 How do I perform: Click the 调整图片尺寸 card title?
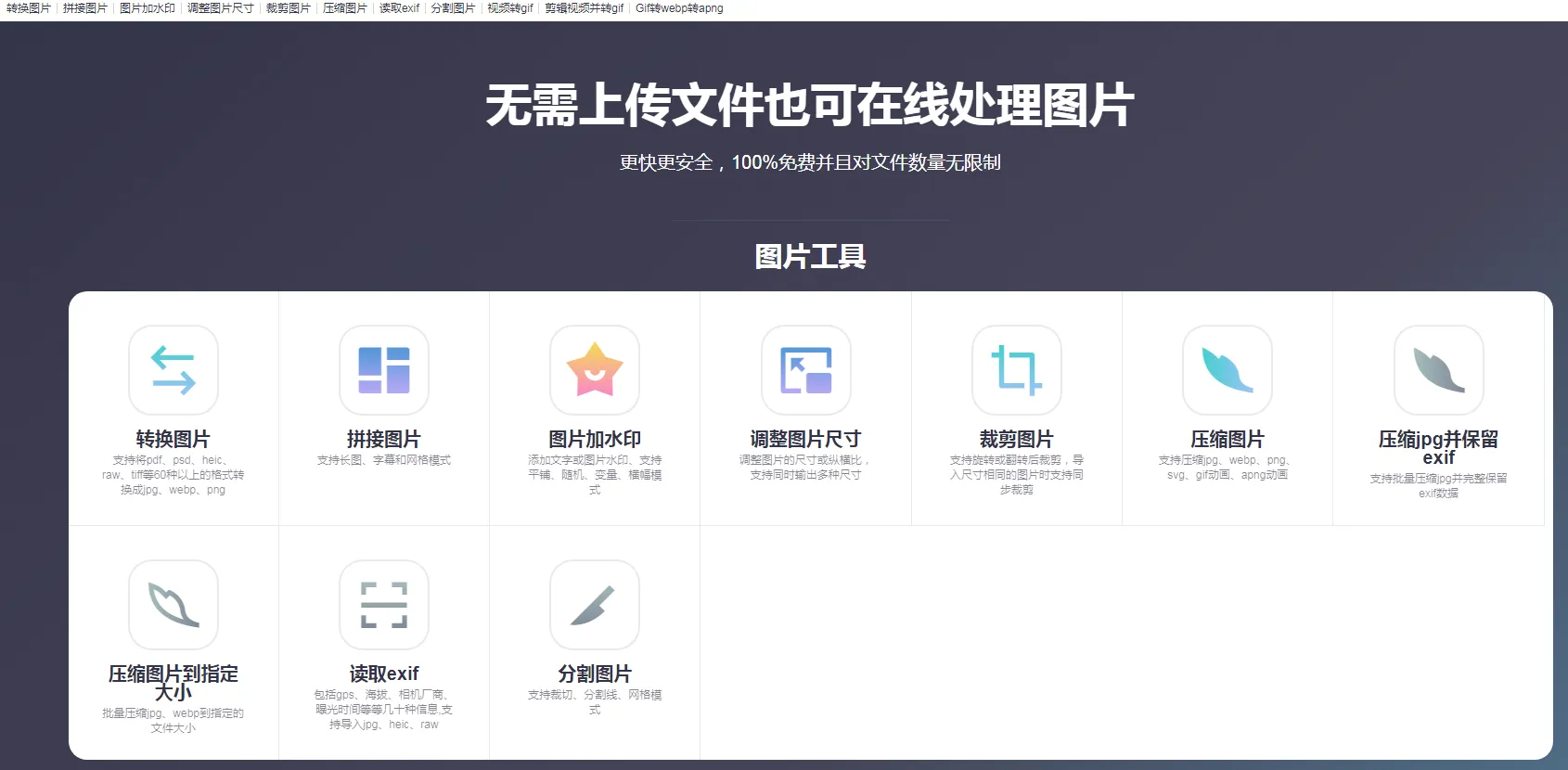(806, 439)
